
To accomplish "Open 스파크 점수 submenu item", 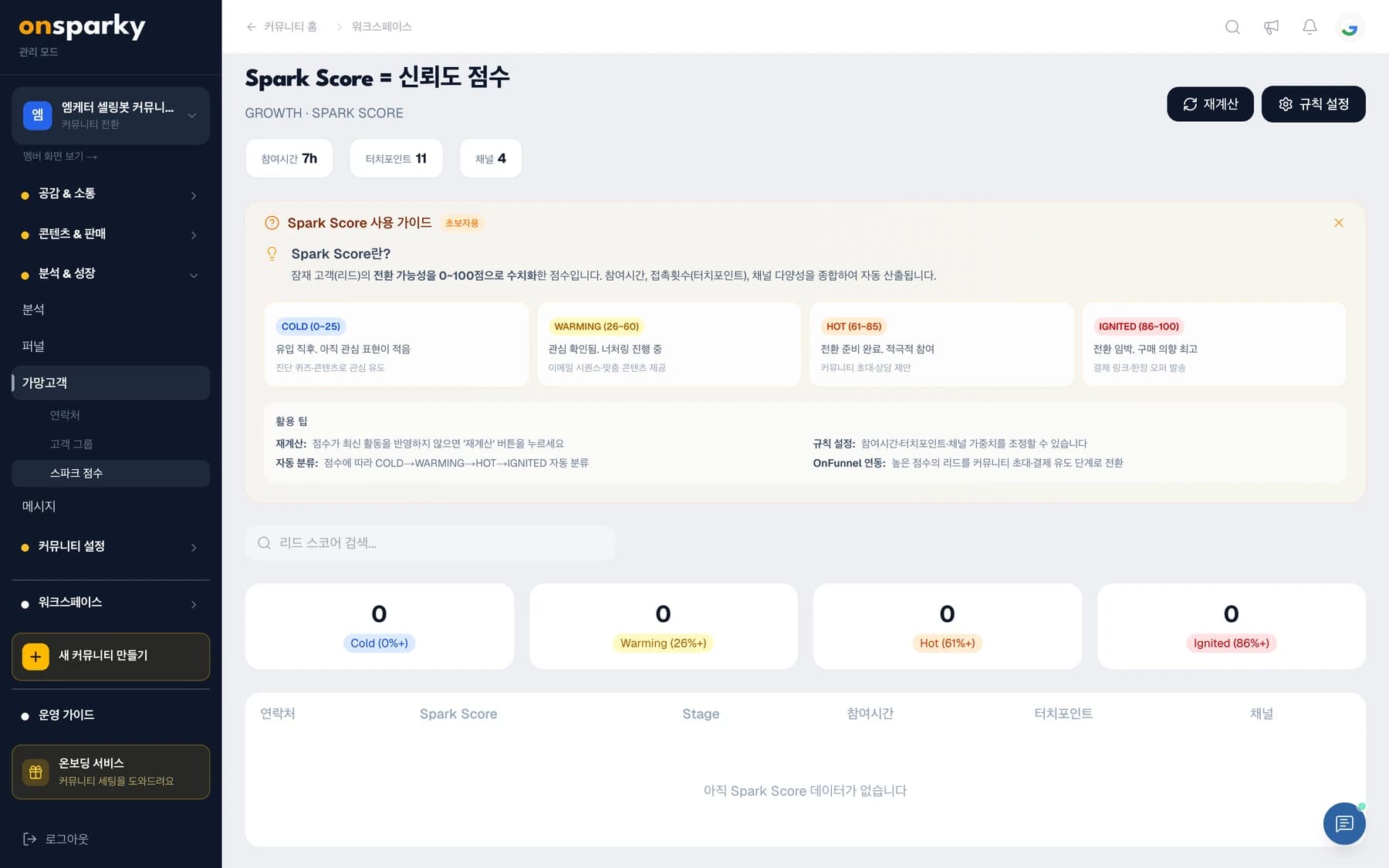I will 110,473.
